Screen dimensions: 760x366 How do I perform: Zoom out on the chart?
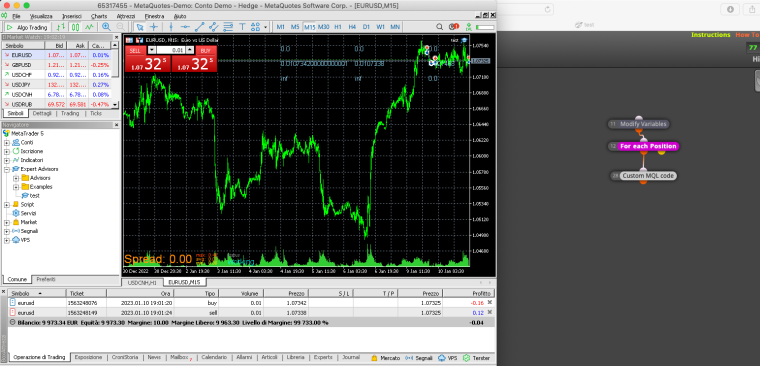(x=120, y=27)
